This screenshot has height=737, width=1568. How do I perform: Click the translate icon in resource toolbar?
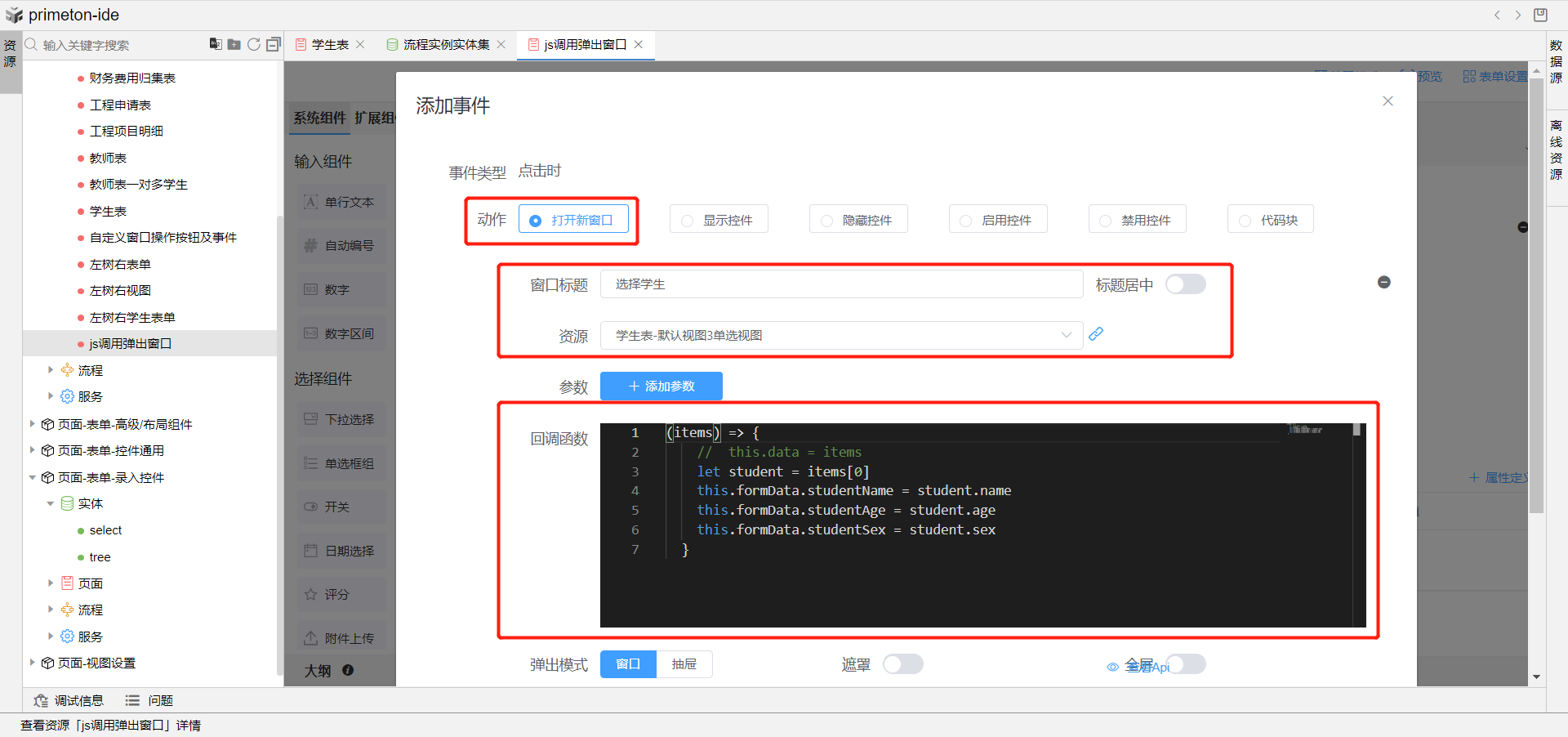[216, 44]
